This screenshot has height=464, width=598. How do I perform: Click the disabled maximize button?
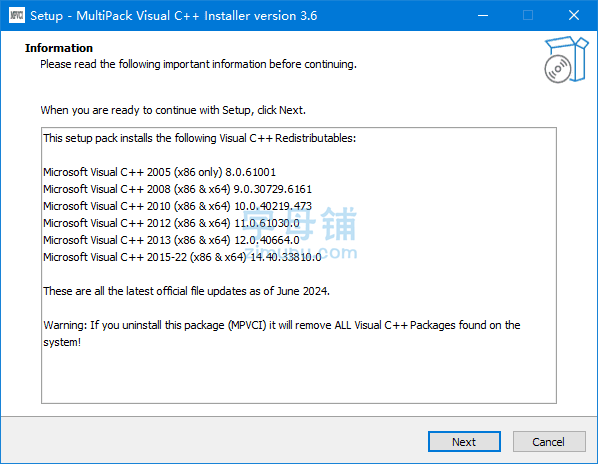(x=528, y=16)
